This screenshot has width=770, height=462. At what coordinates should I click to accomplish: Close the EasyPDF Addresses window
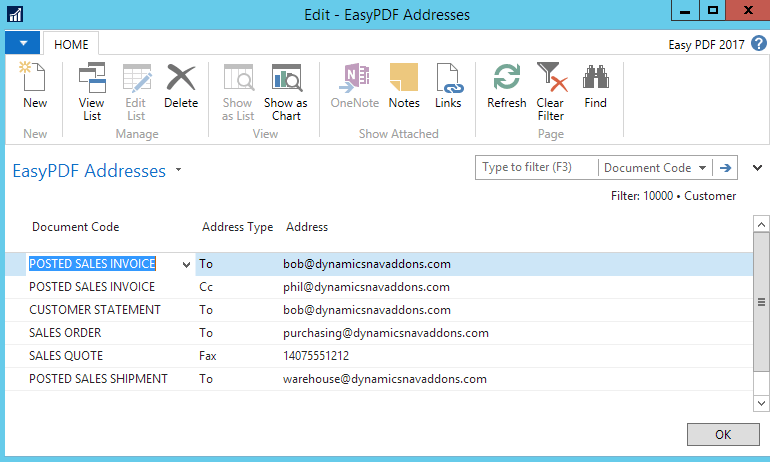pos(748,10)
